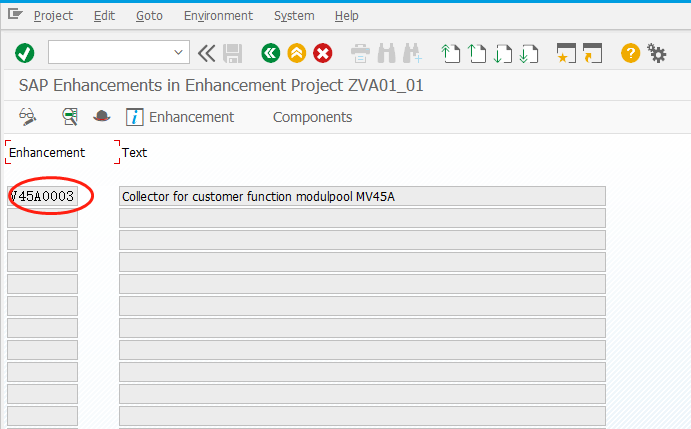Open the Environment menu
Screen dimensions: 691x429
[218, 16]
